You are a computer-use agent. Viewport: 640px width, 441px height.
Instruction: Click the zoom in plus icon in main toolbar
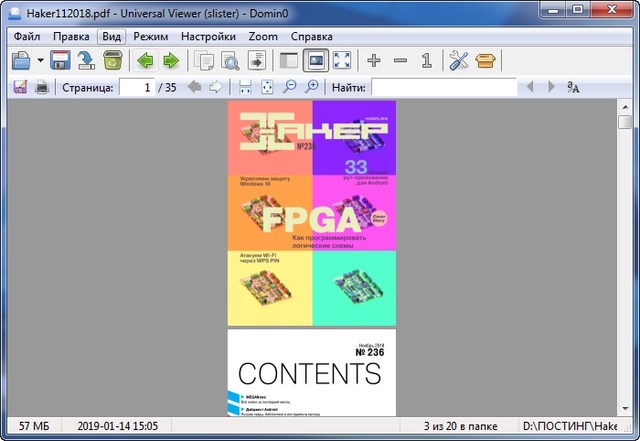point(374,61)
